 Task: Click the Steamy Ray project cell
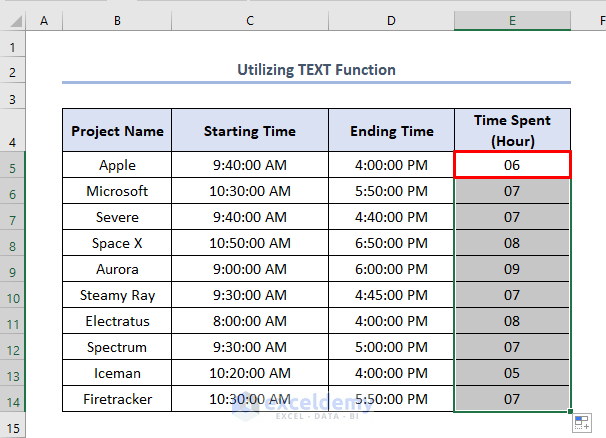(117, 295)
